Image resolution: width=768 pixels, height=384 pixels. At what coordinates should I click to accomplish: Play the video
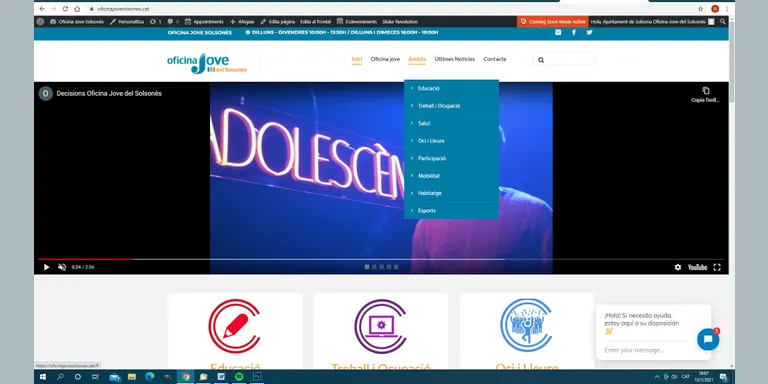point(47,267)
